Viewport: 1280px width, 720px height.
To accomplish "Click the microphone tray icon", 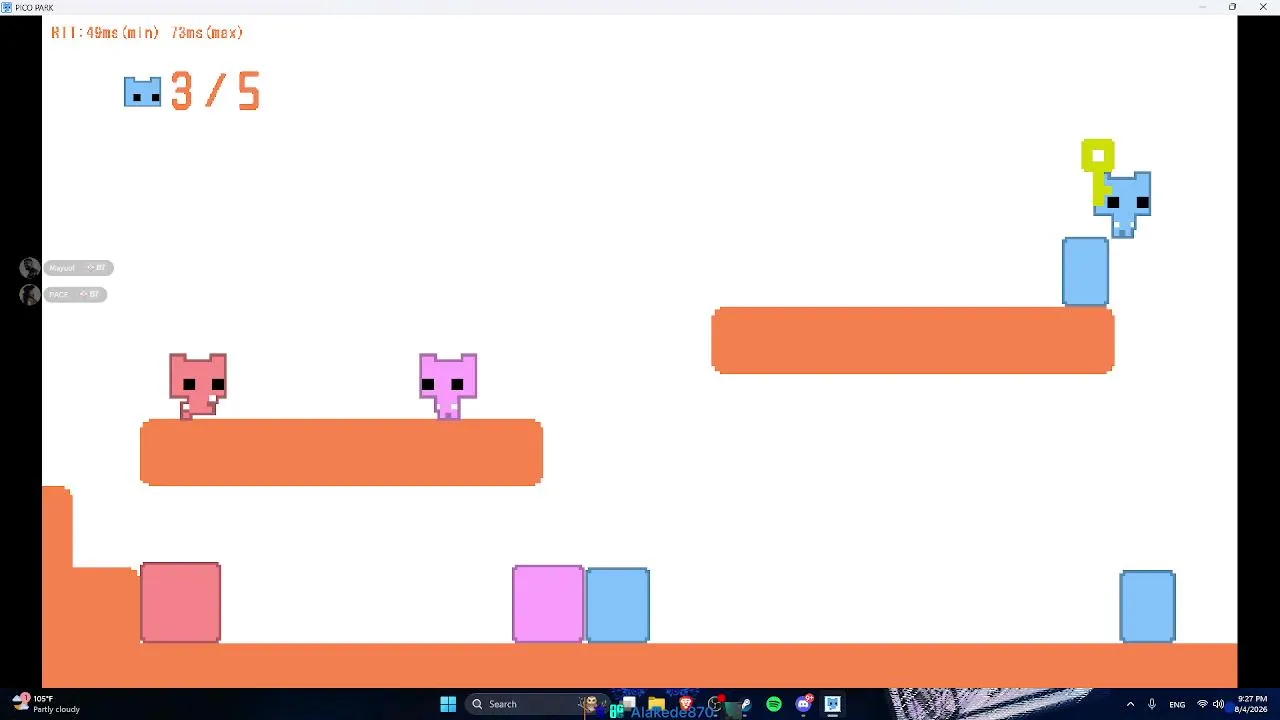I will coord(1152,704).
